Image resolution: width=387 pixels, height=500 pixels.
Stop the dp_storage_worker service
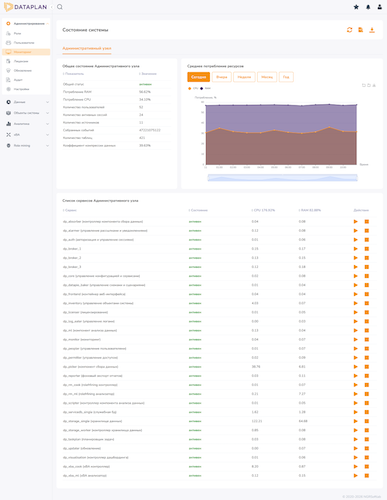pos(367,430)
